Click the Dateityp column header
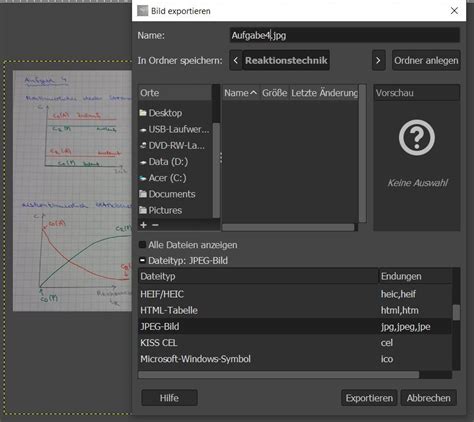Screen dimensions: 474x422 tap(258, 276)
